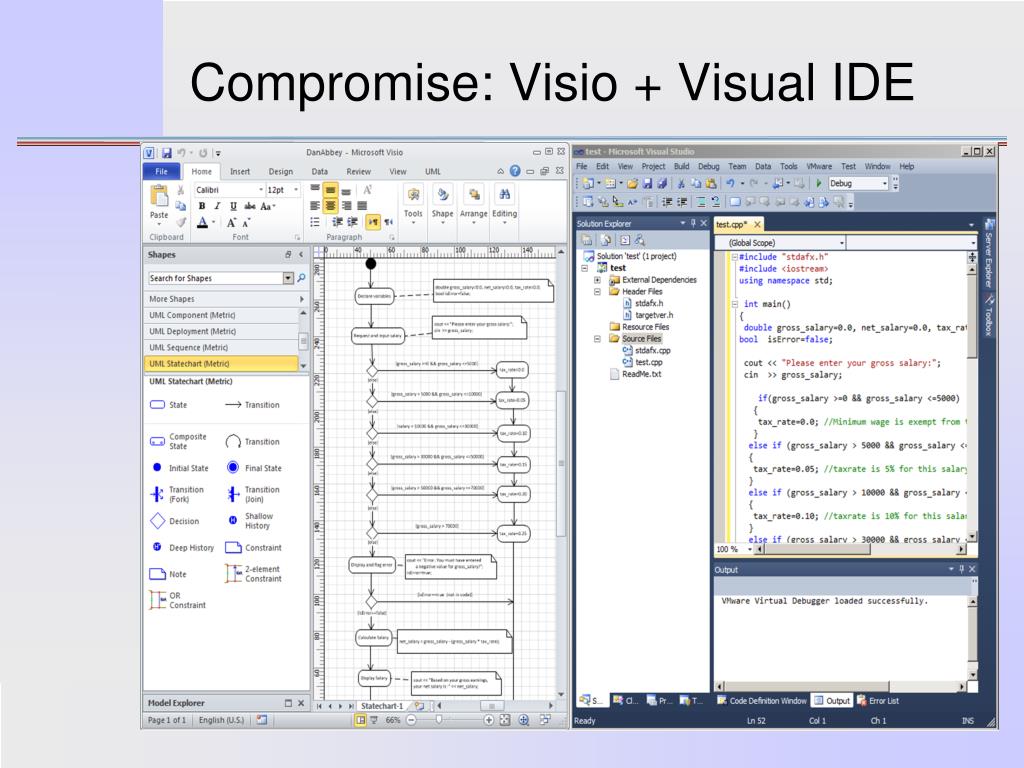Switch to the Insert ribbon tab in Visio

tap(240, 172)
